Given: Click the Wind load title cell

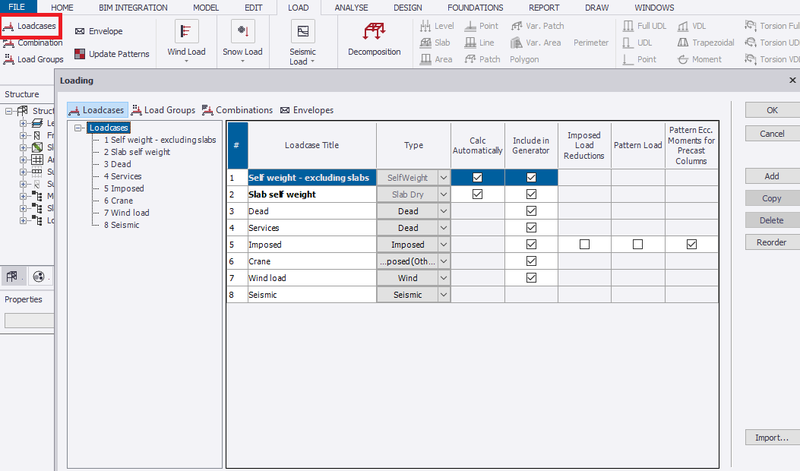Looking at the screenshot, I should [312, 278].
